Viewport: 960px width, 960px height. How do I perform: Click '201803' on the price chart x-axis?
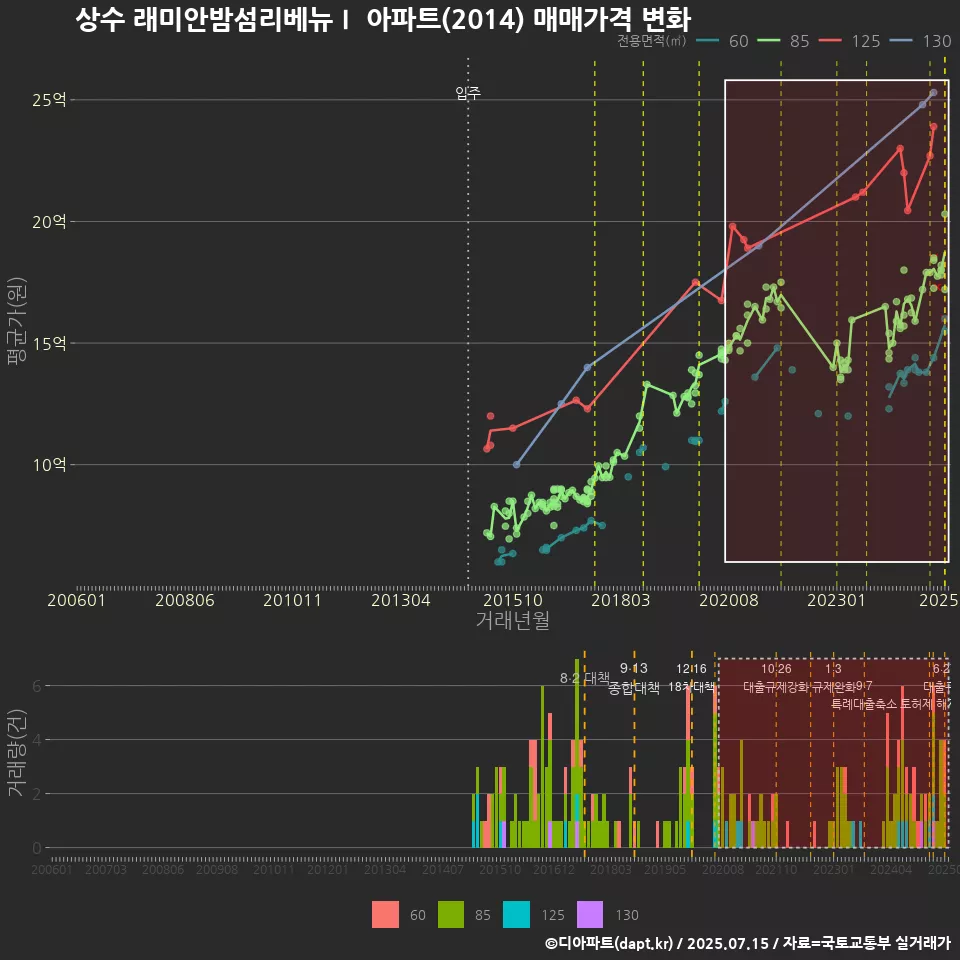click(620, 600)
